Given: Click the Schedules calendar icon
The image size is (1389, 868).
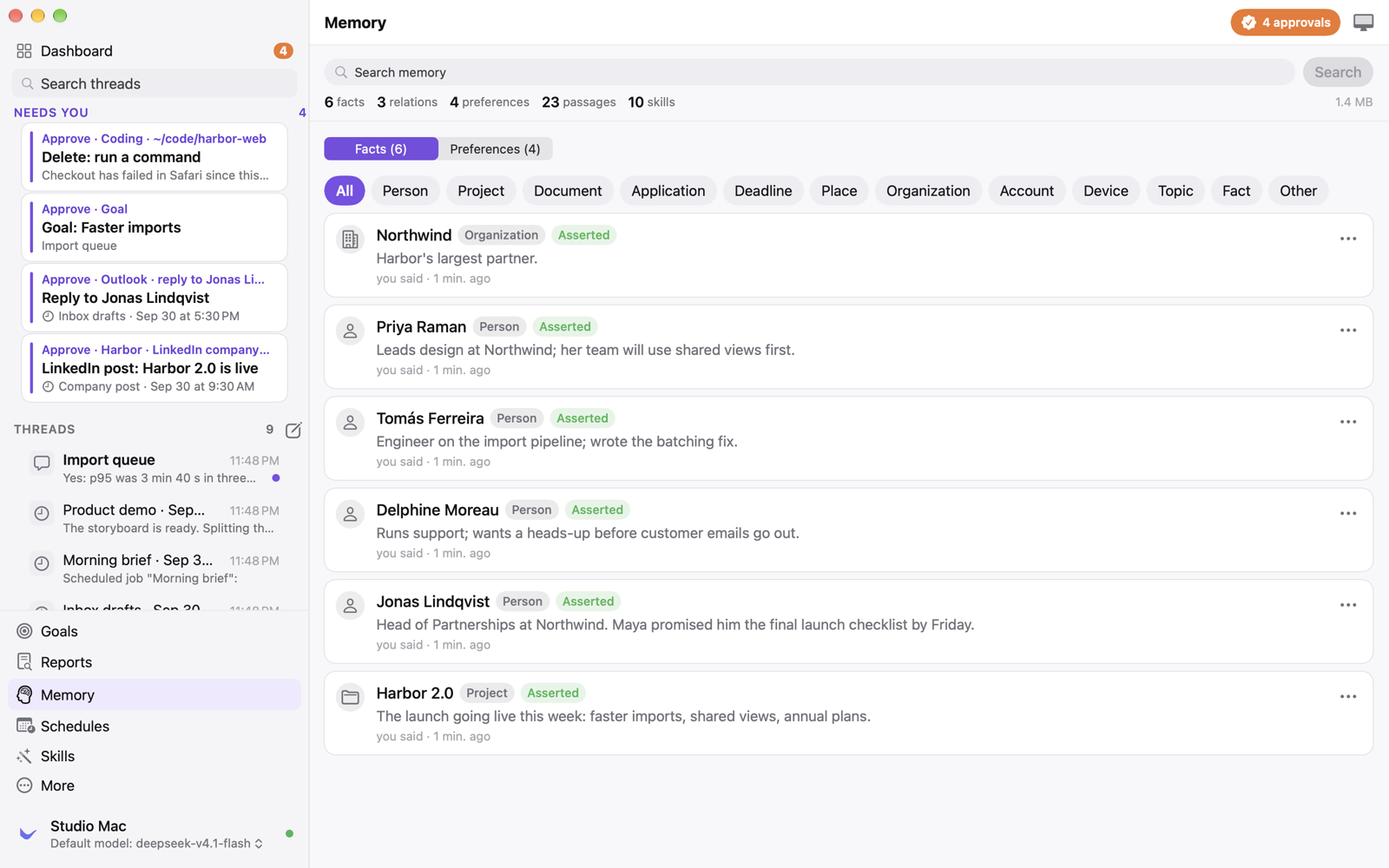Looking at the screenshot, I should [x=24, y=726].
